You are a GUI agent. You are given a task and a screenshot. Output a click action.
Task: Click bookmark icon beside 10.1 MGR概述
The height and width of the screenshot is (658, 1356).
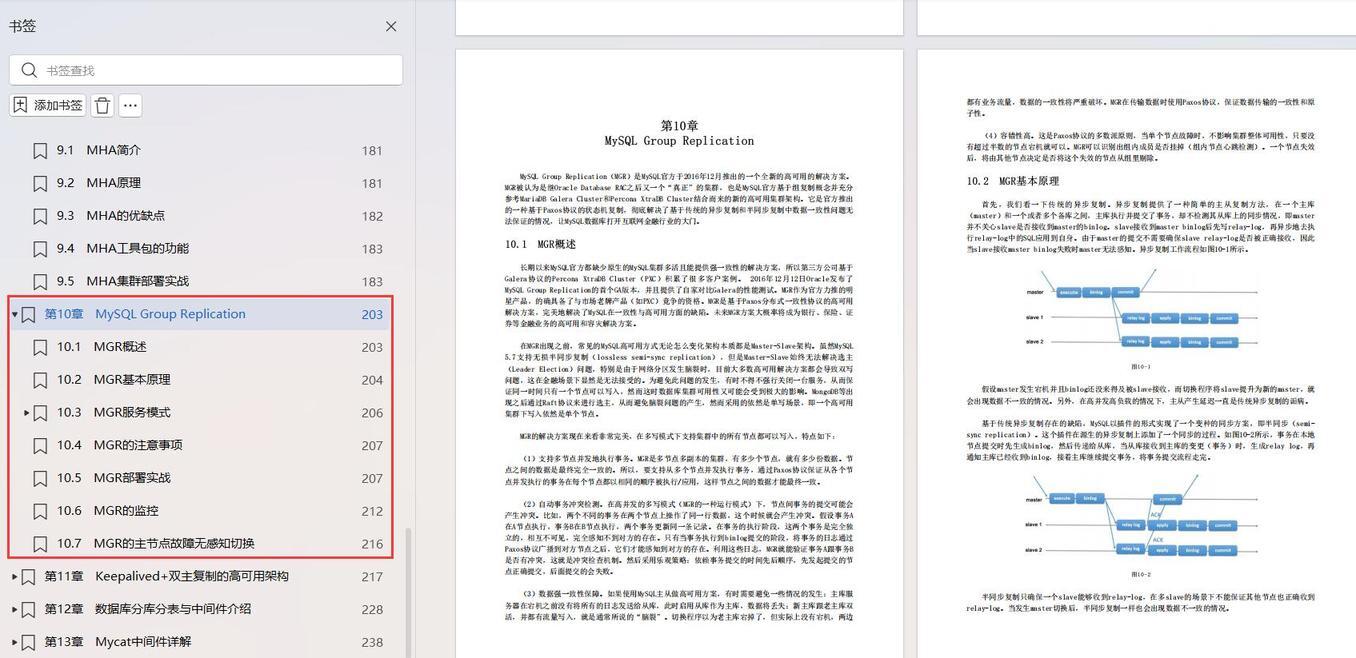click(x=40, y=347)
